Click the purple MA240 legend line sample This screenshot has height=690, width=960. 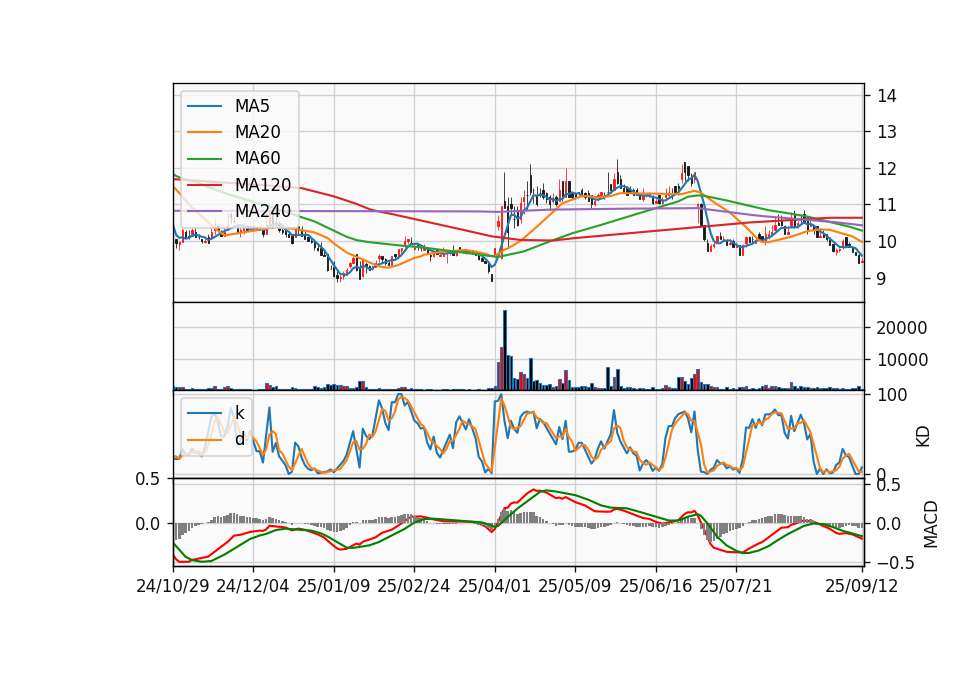coord(204,211)
